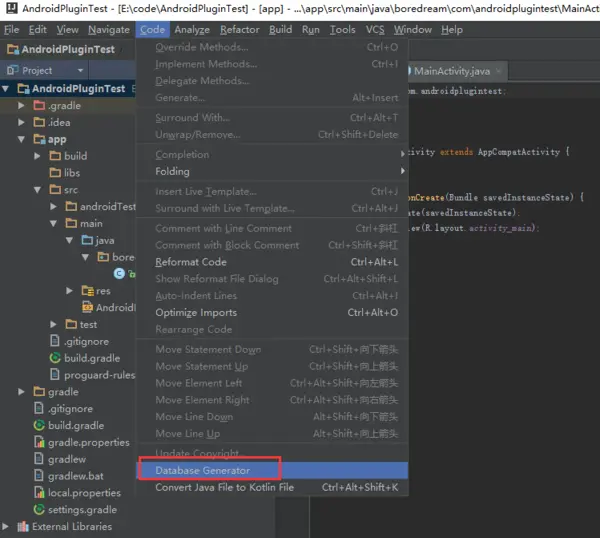This screenshot has width=600, height=538.
Task: Click activity_main in the setContentView line
Action: pos(501,228)
